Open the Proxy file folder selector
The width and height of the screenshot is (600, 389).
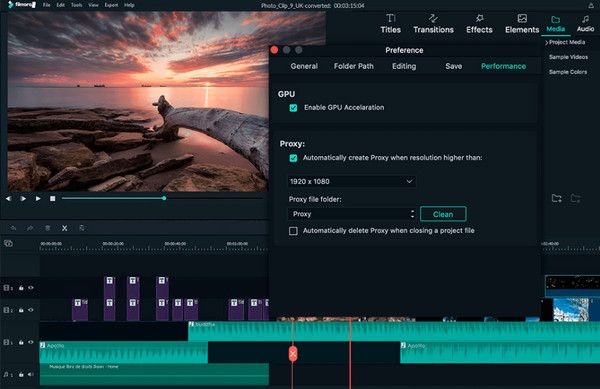(351, 214)
